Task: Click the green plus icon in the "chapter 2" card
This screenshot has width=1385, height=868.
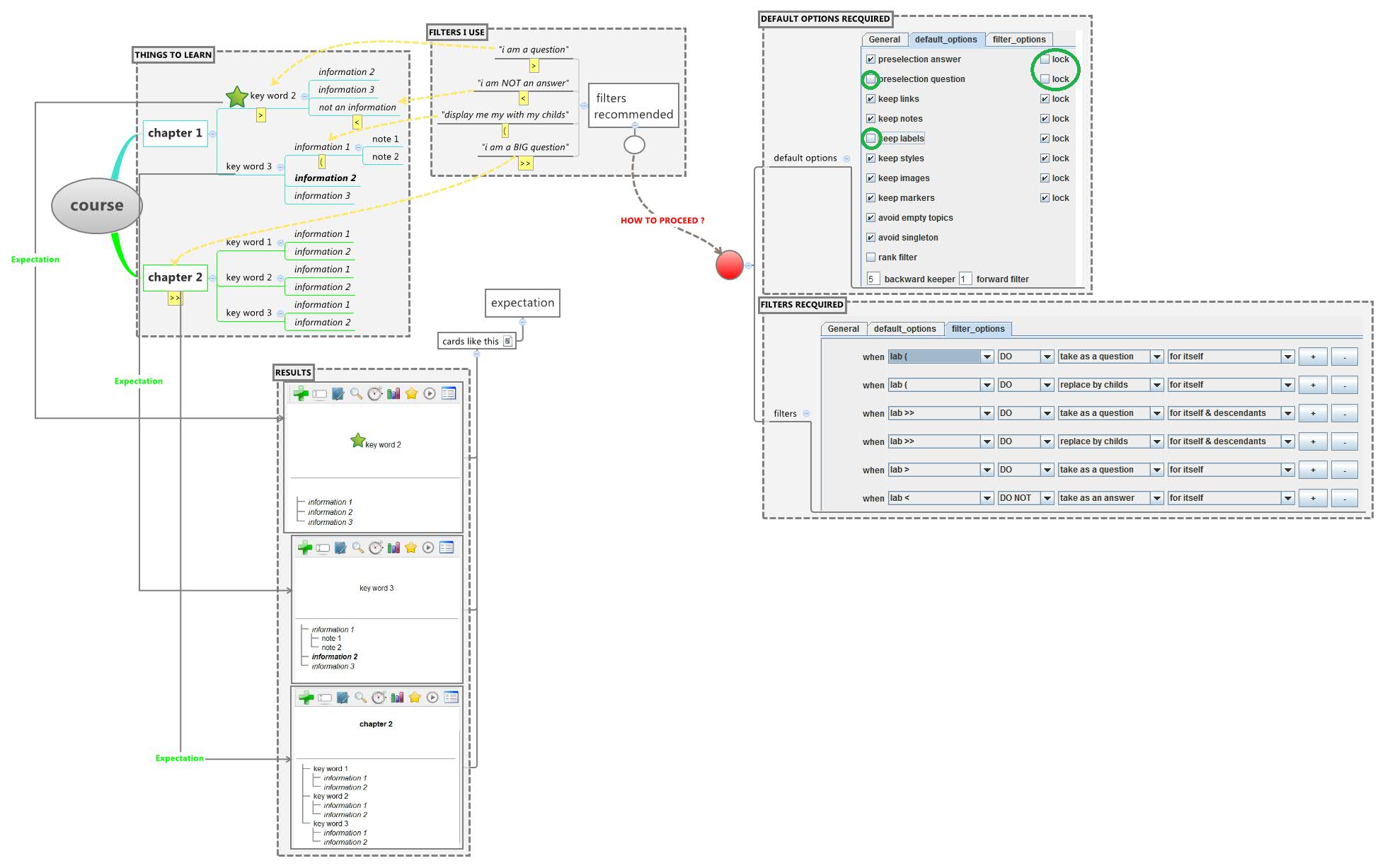Action: [306, 698]
